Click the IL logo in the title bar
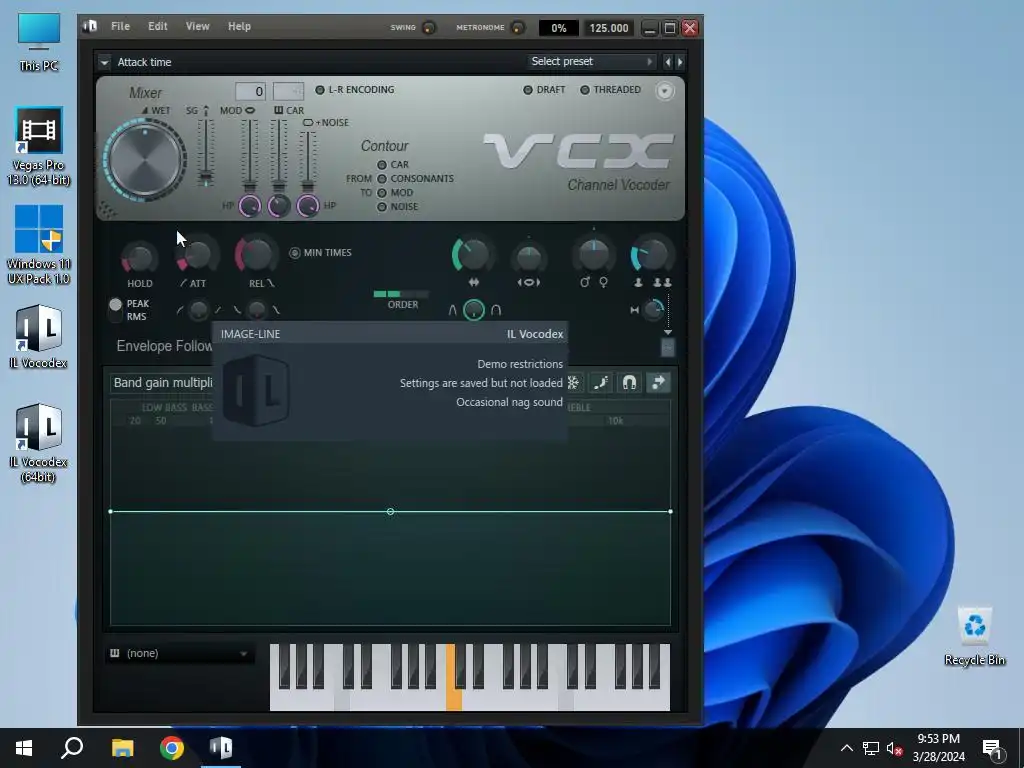This screenshot has width=1024, height=768. coord(90,26)
